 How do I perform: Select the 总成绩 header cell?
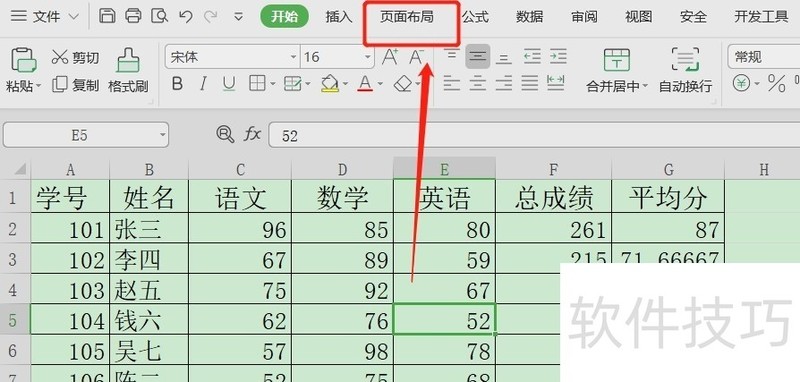coord(554,197)
